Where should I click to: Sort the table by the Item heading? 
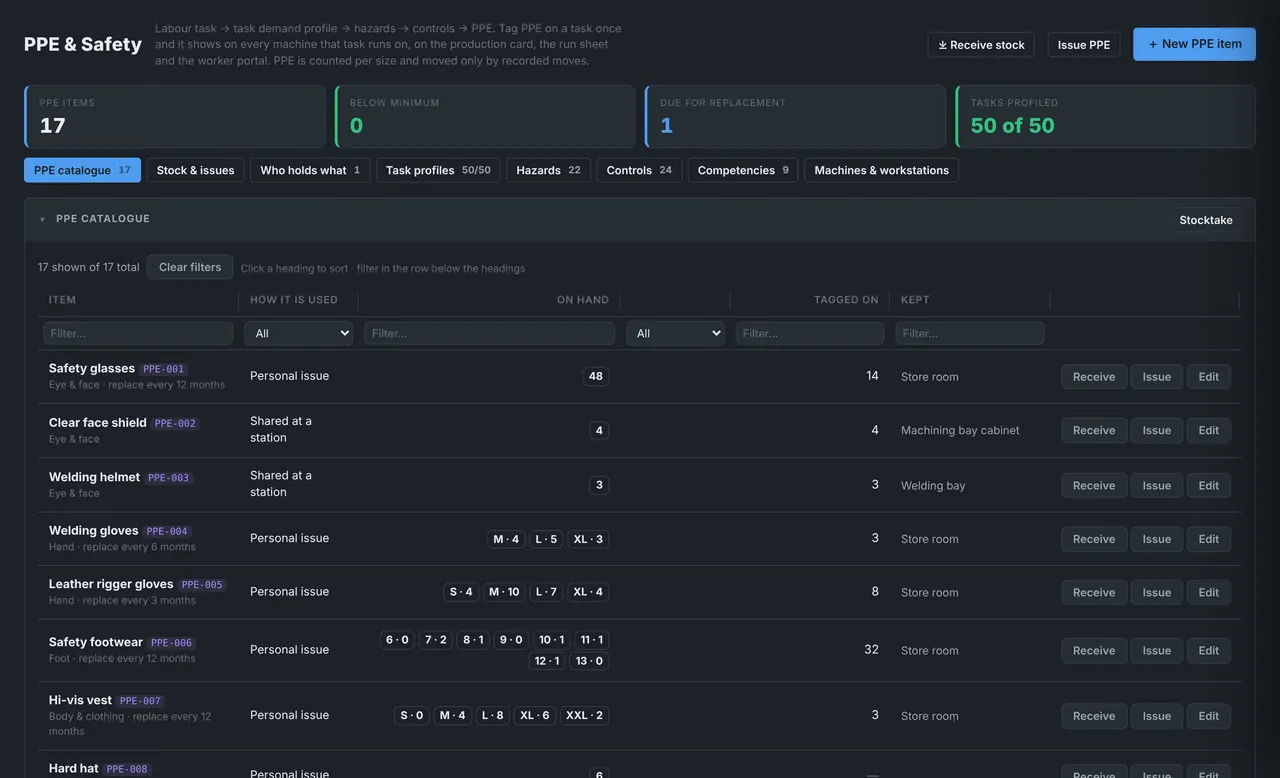coord(62,300)
